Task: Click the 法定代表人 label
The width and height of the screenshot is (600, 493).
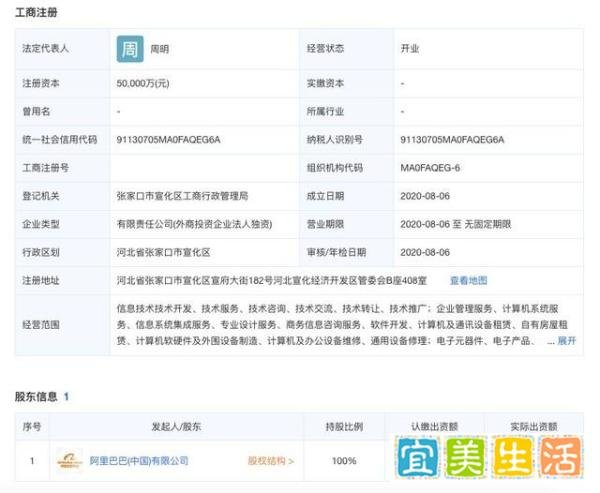Action: point(45,49)
